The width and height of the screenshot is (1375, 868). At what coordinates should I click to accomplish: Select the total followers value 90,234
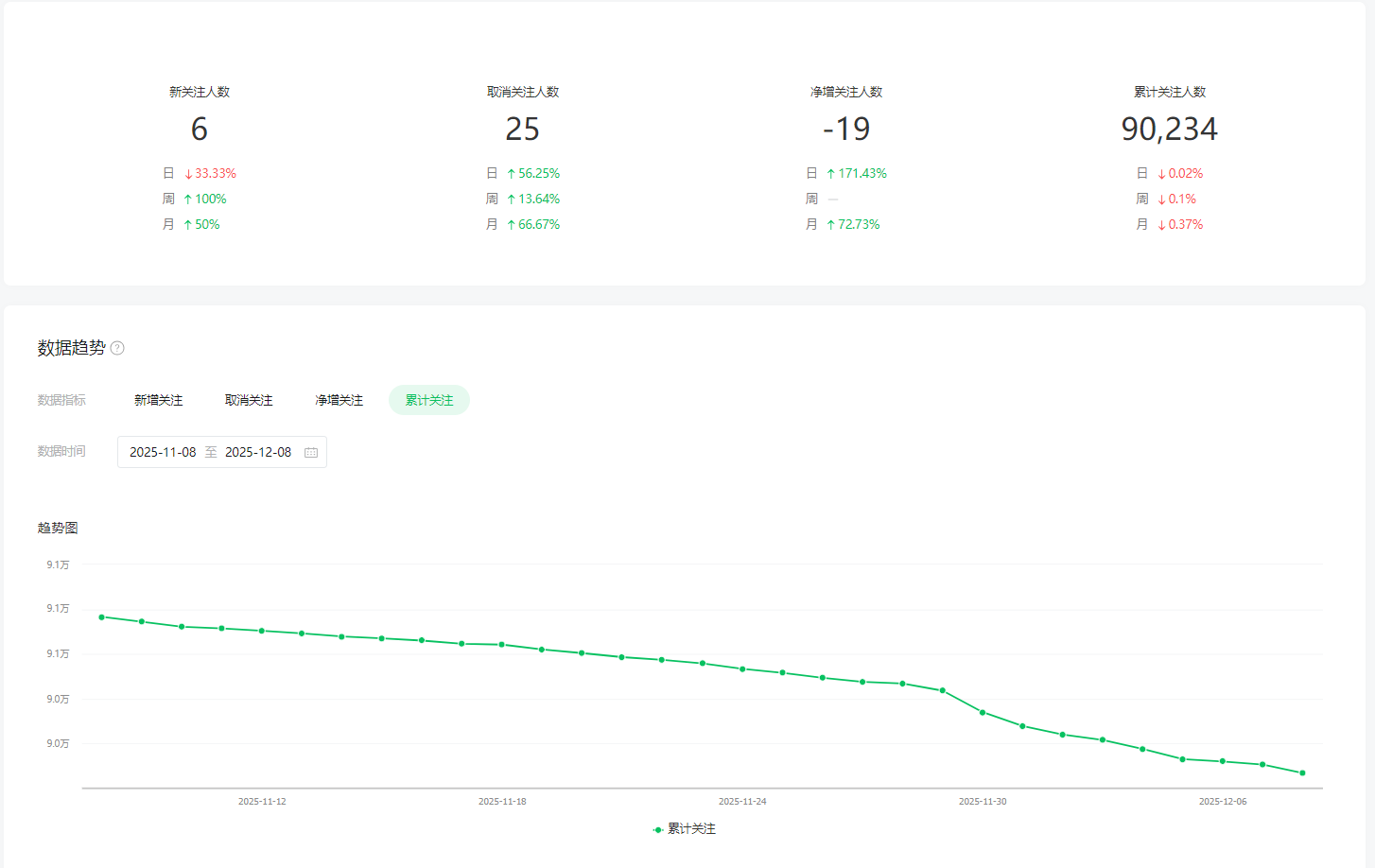pos(1170,129)
